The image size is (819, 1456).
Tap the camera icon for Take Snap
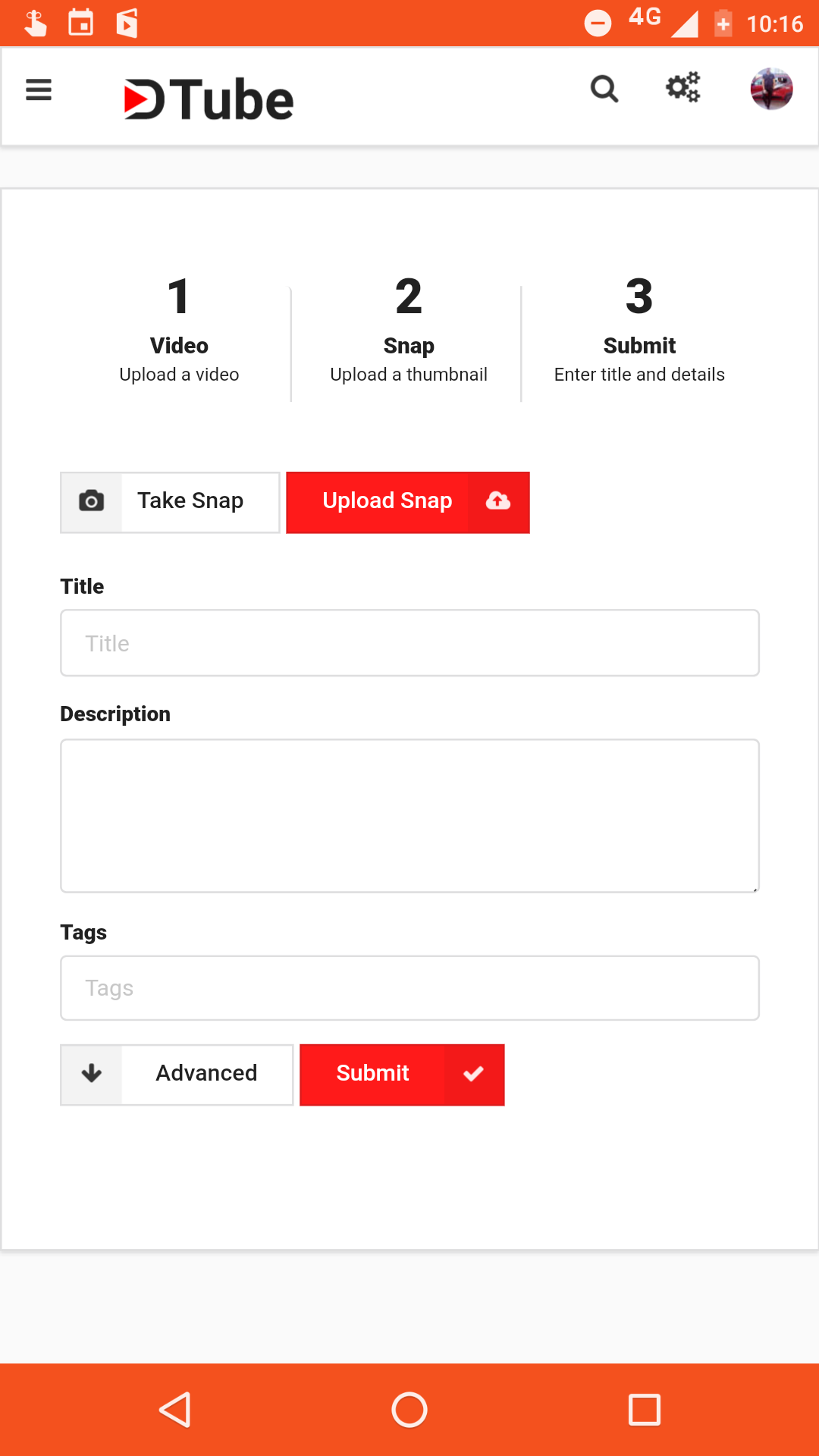(92, 501)
